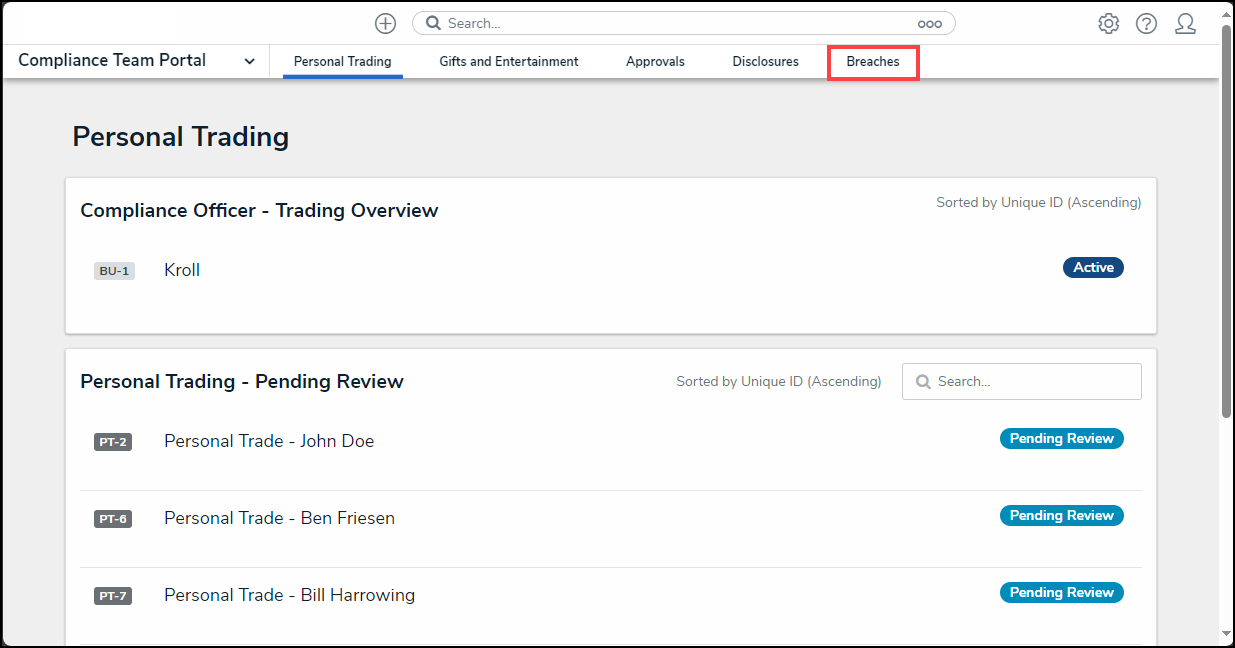The height and width of the screenshot is (648, 1235).
Task: Open Personal Trade - Ben Friesen
Action: [279, 518]
